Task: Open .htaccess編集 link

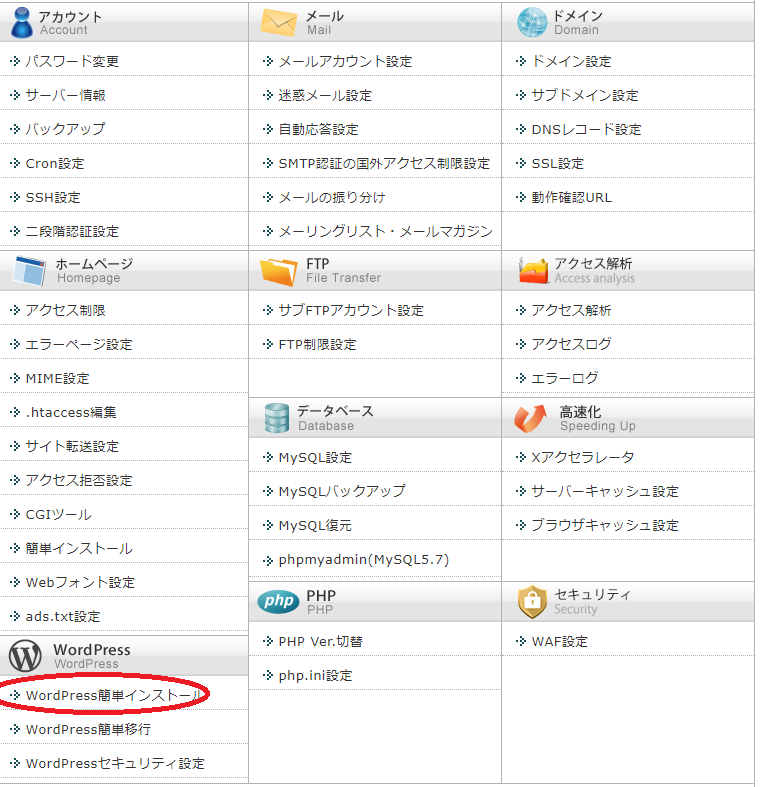Action: pyautogui.click(x=71, y=413)
